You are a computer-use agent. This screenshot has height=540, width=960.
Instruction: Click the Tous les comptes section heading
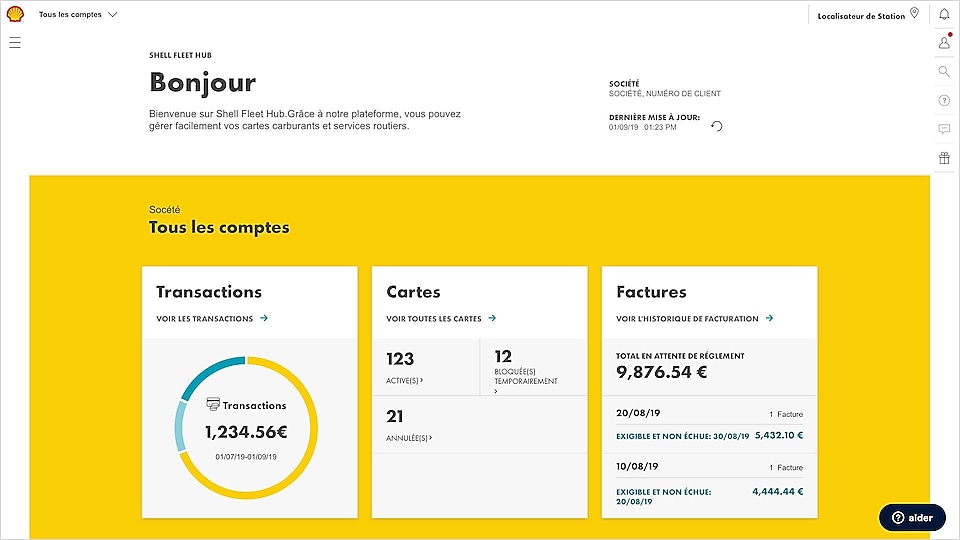click(x=219, y=227)
